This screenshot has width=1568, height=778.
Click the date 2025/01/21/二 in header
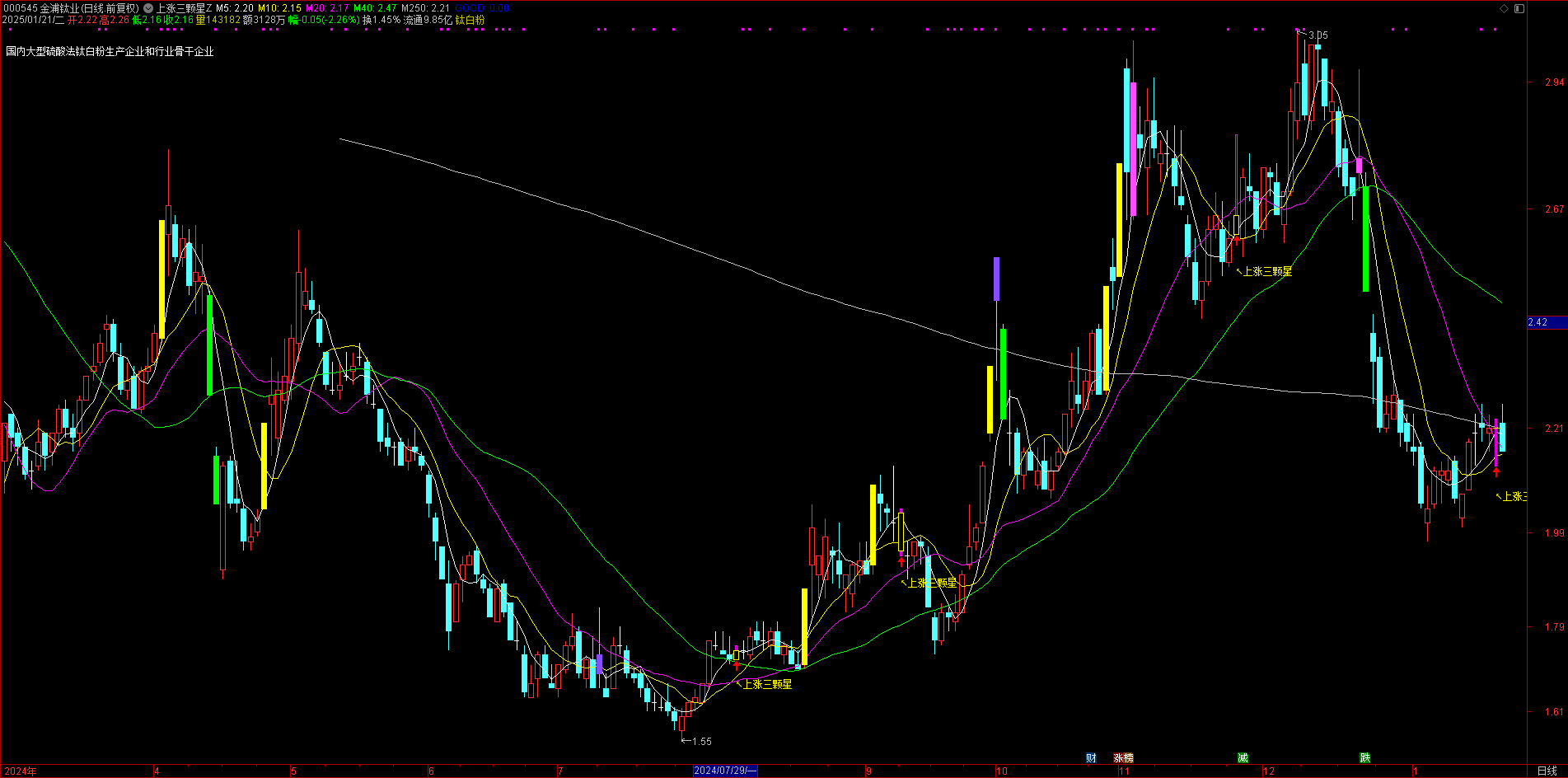click(x=33, y=20)
